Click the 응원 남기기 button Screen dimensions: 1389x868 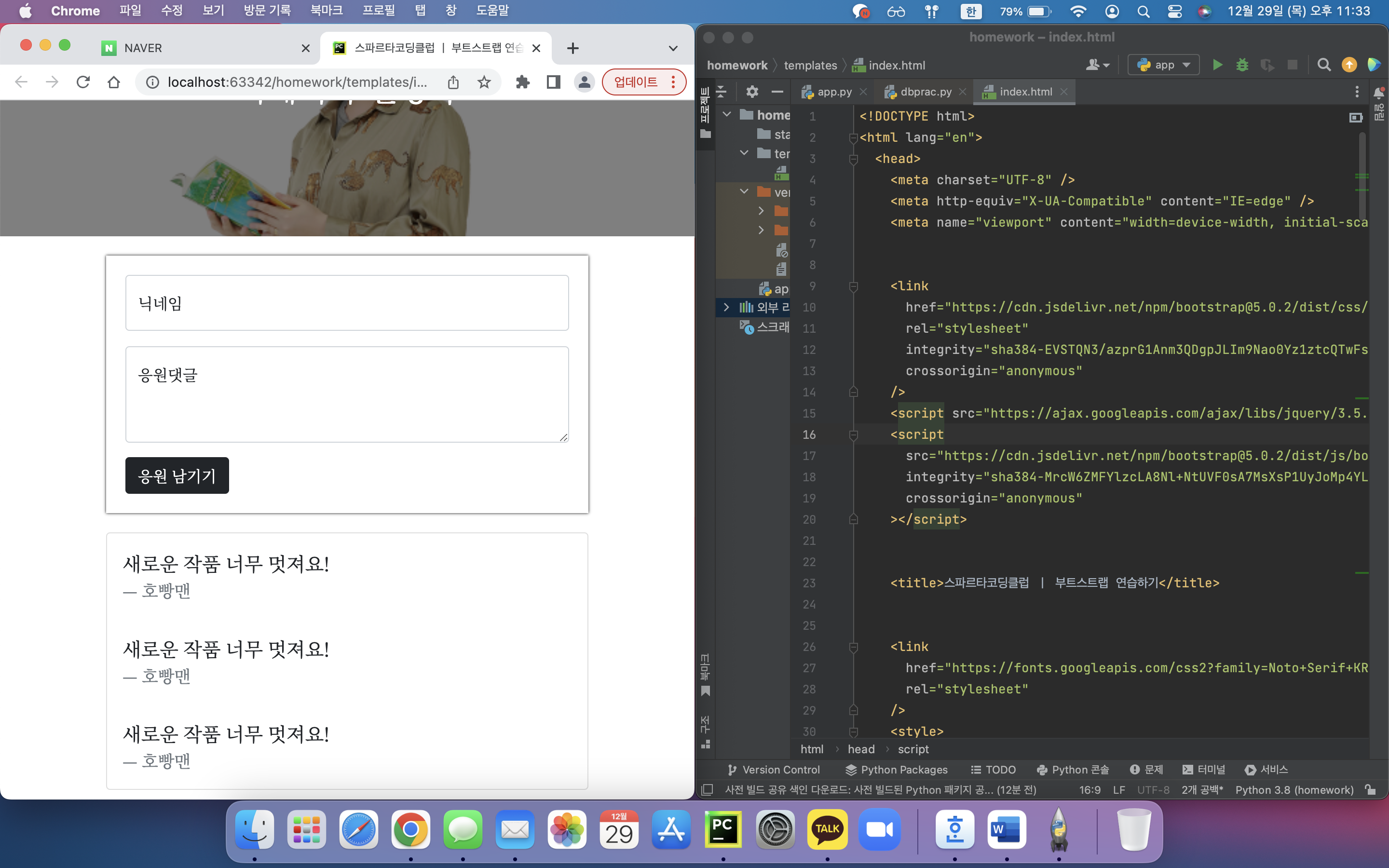tap(177, 475)
